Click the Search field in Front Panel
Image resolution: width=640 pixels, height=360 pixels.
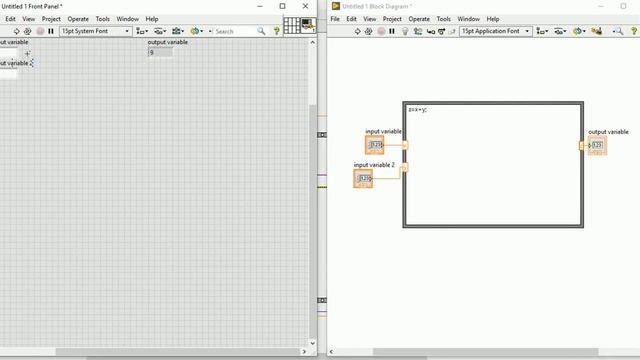point(234,31)
